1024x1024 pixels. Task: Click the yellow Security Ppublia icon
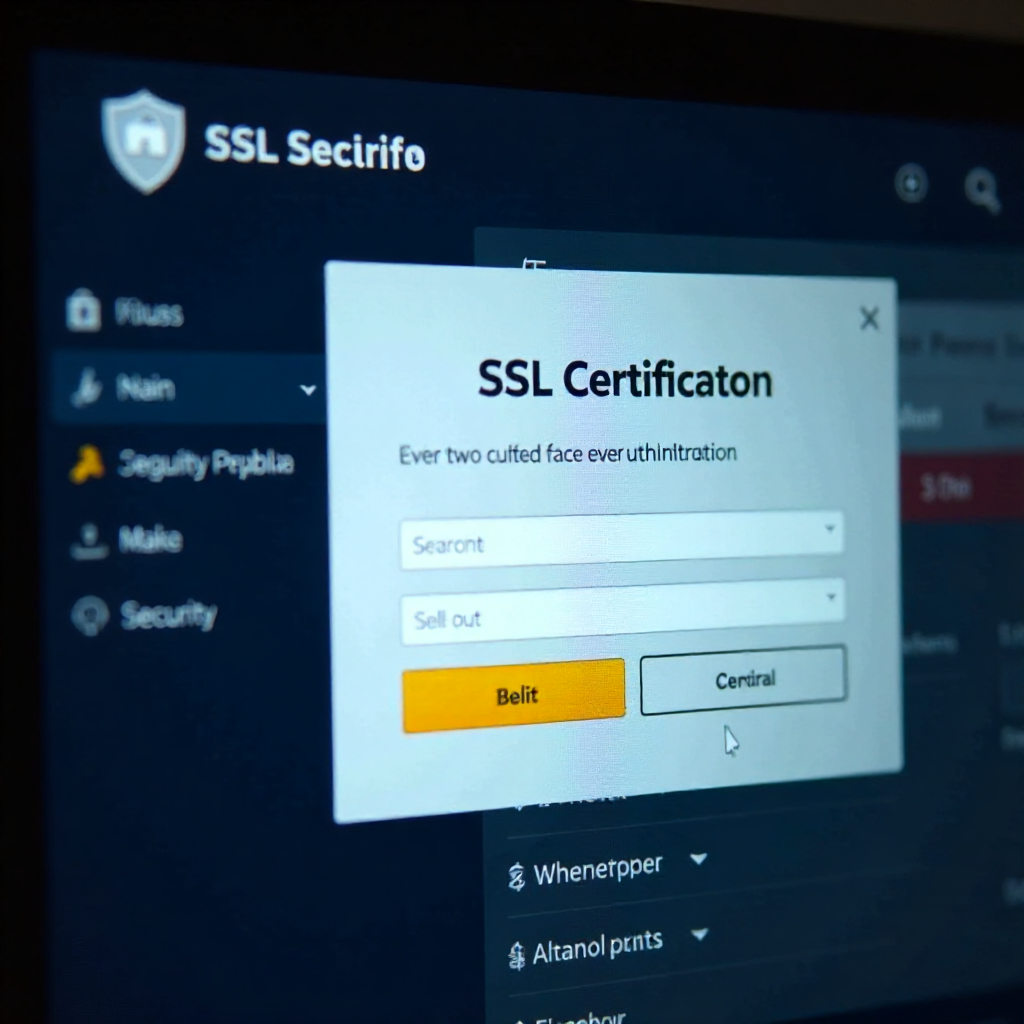pos(87,464)
